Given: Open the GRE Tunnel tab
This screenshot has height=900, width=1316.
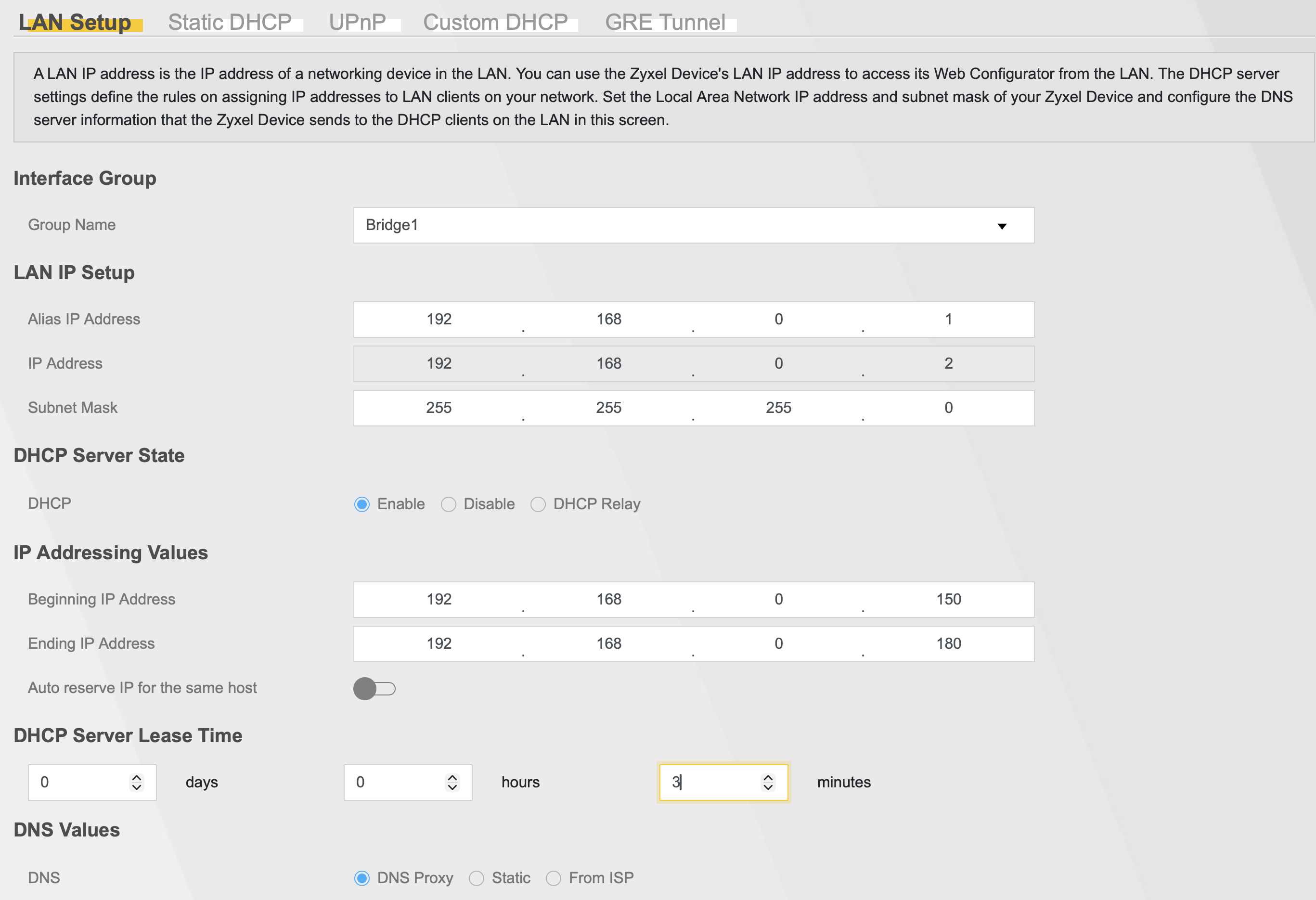Looking at the screenshot, I should (665, 22).
